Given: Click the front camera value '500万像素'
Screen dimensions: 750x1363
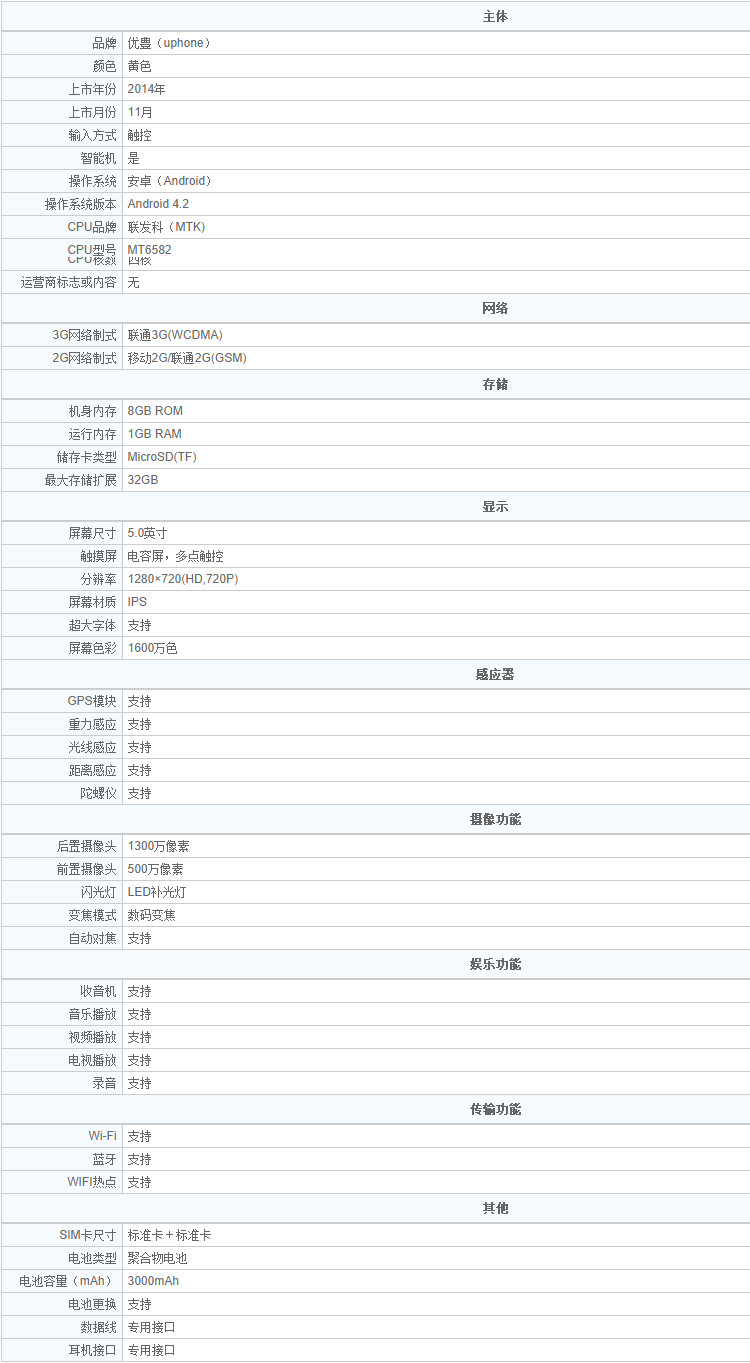Looking at the screenshot, I should click(x=156, y=869).
